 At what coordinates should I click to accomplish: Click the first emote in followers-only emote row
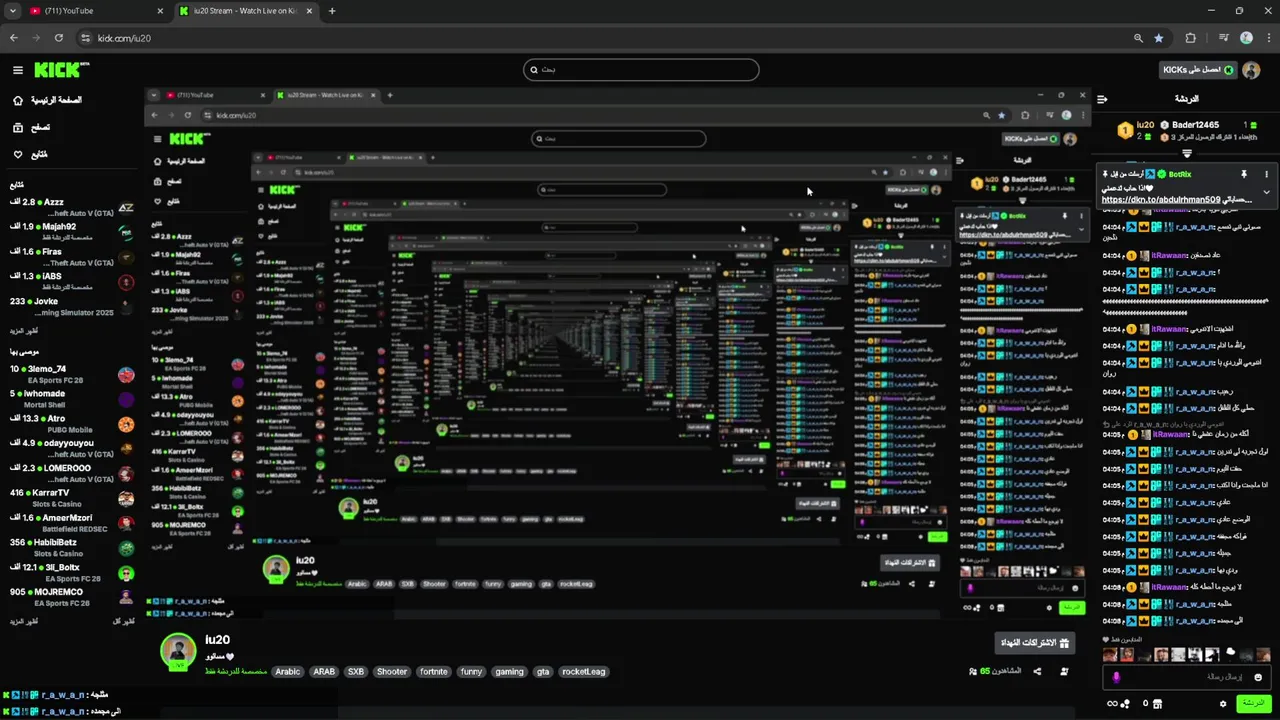click(x=1110, y=655)
